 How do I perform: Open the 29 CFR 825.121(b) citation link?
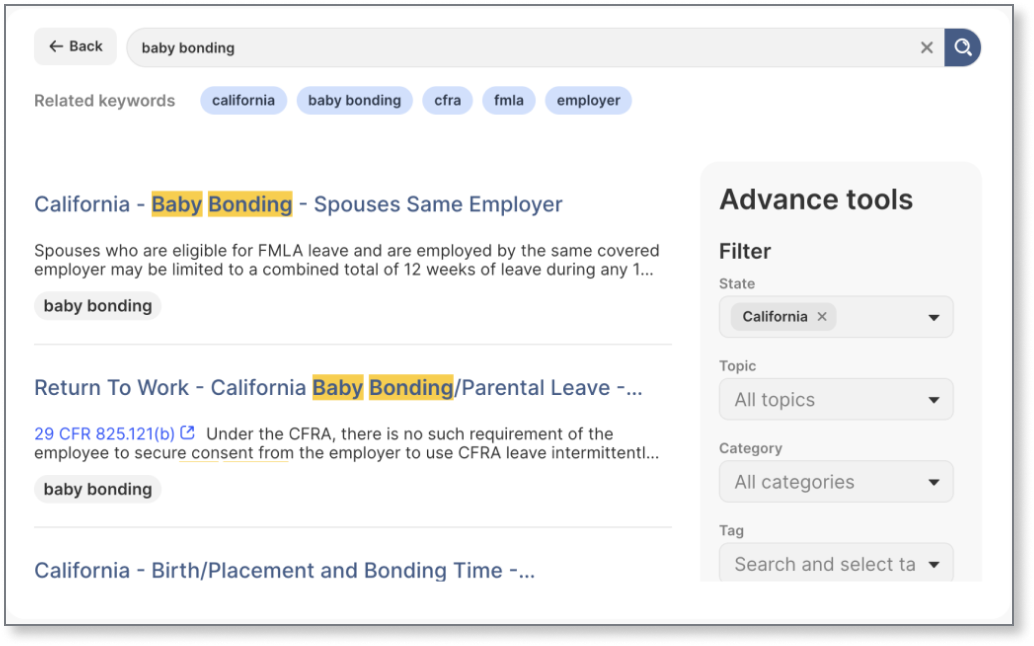tap(104, 433)
